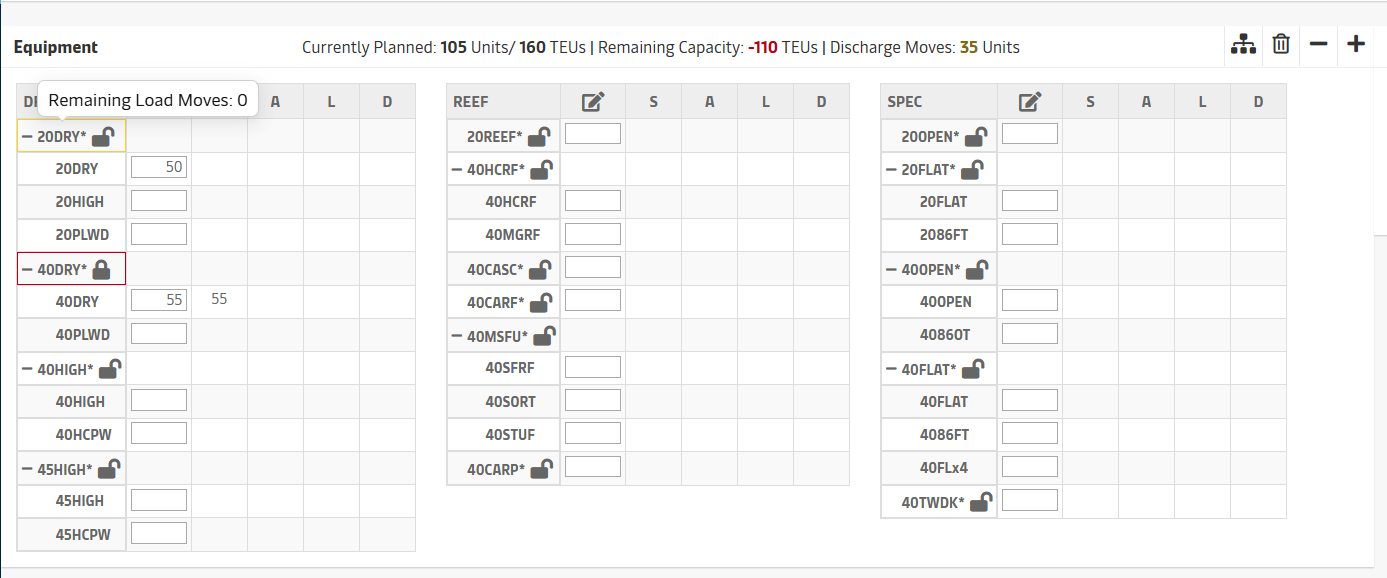Click the minus collapse icon in Equipment header
This screenshot has width=1387, height=578.
coord(1318,45)
